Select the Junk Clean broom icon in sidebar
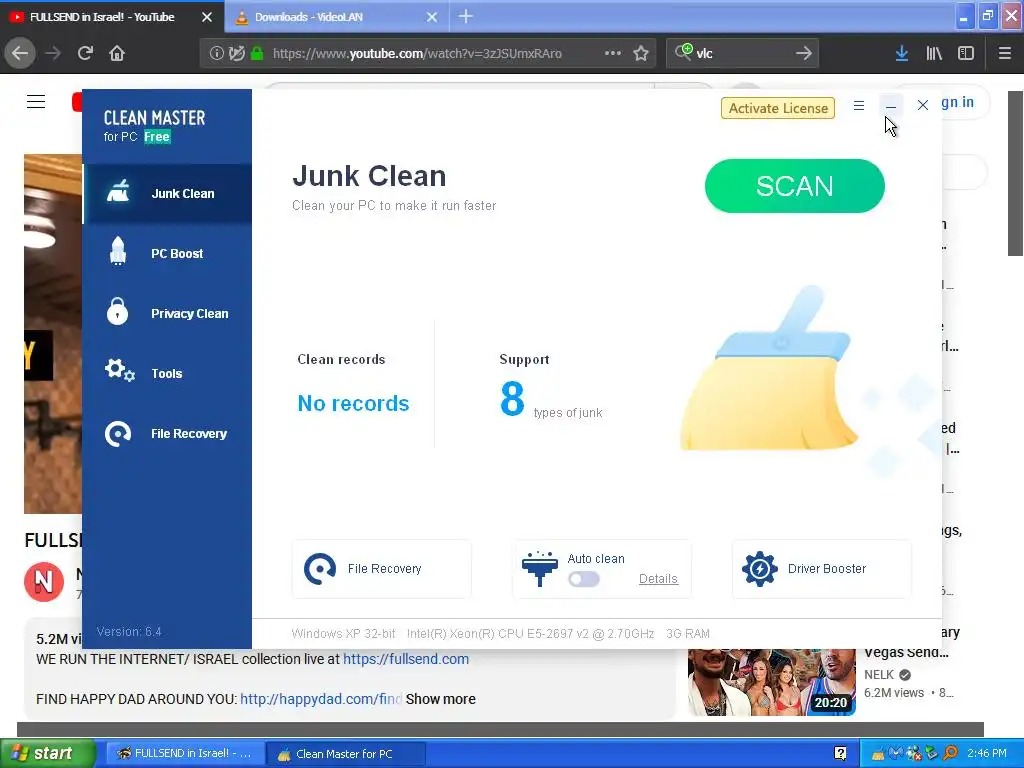Viewport: 1024px width, 768px height. [118, 193]
